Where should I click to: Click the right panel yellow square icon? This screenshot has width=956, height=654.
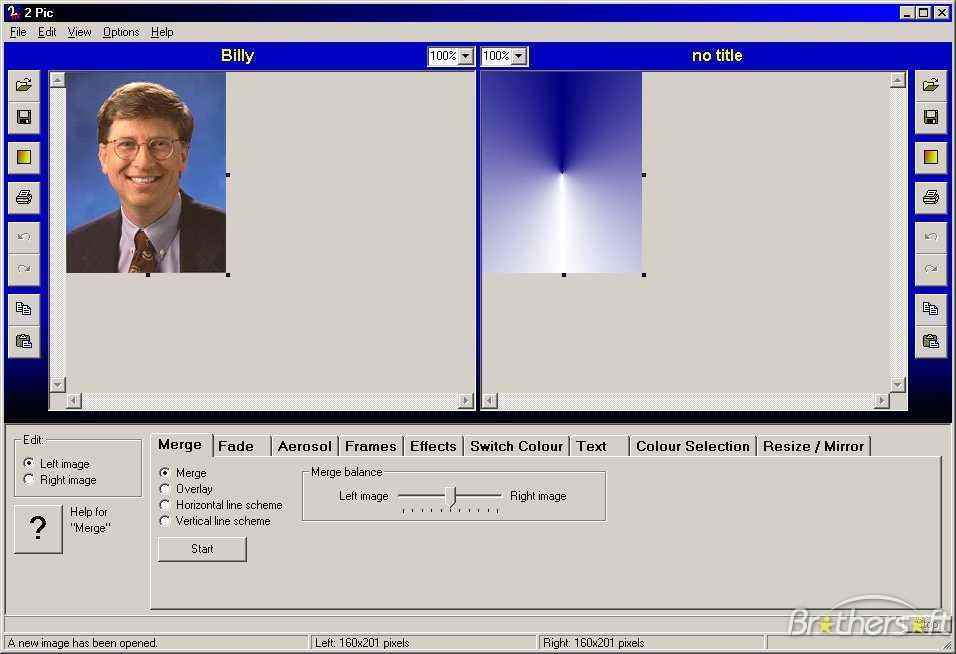[930, 157]
